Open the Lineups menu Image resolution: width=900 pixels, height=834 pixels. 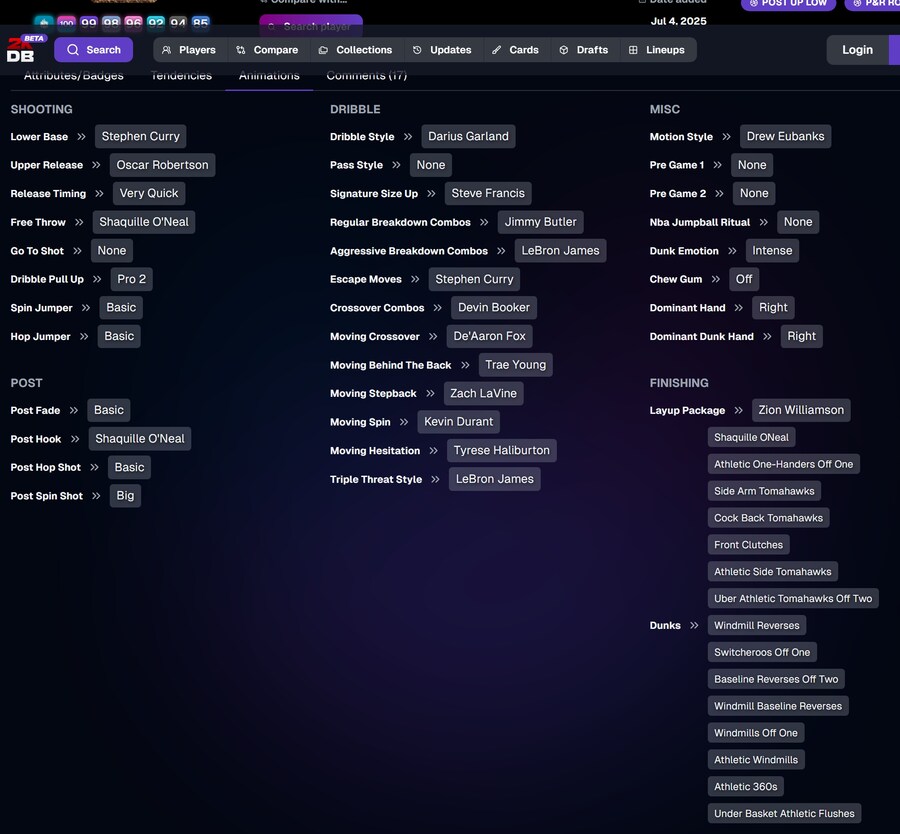pos(657,50)
